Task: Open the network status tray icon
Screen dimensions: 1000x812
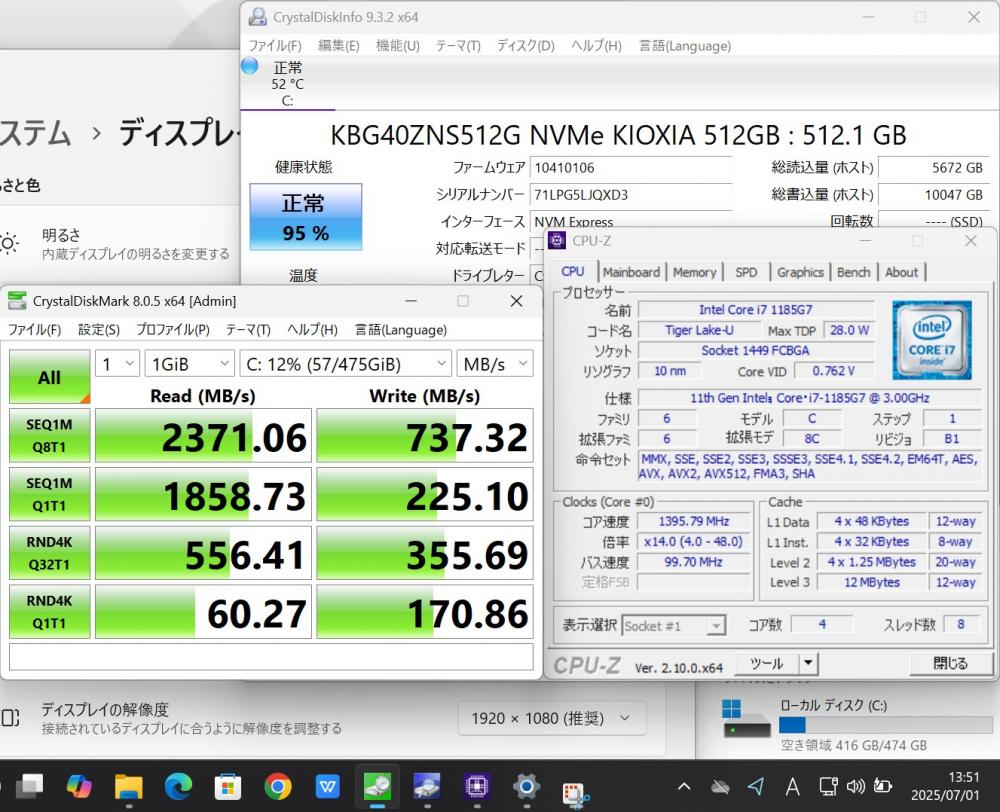Action: tap(828, 786)
